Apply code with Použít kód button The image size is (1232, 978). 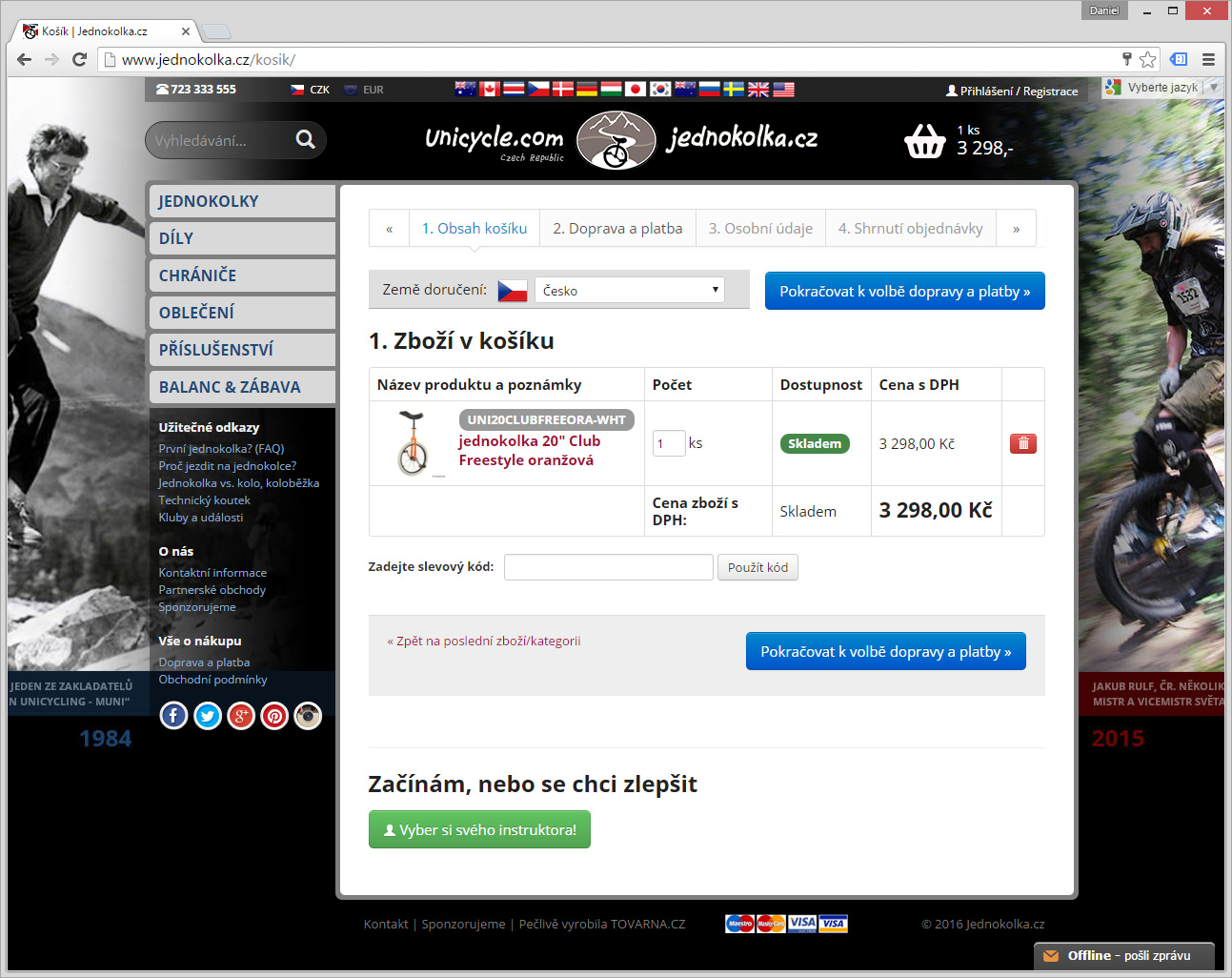(757, 567)
